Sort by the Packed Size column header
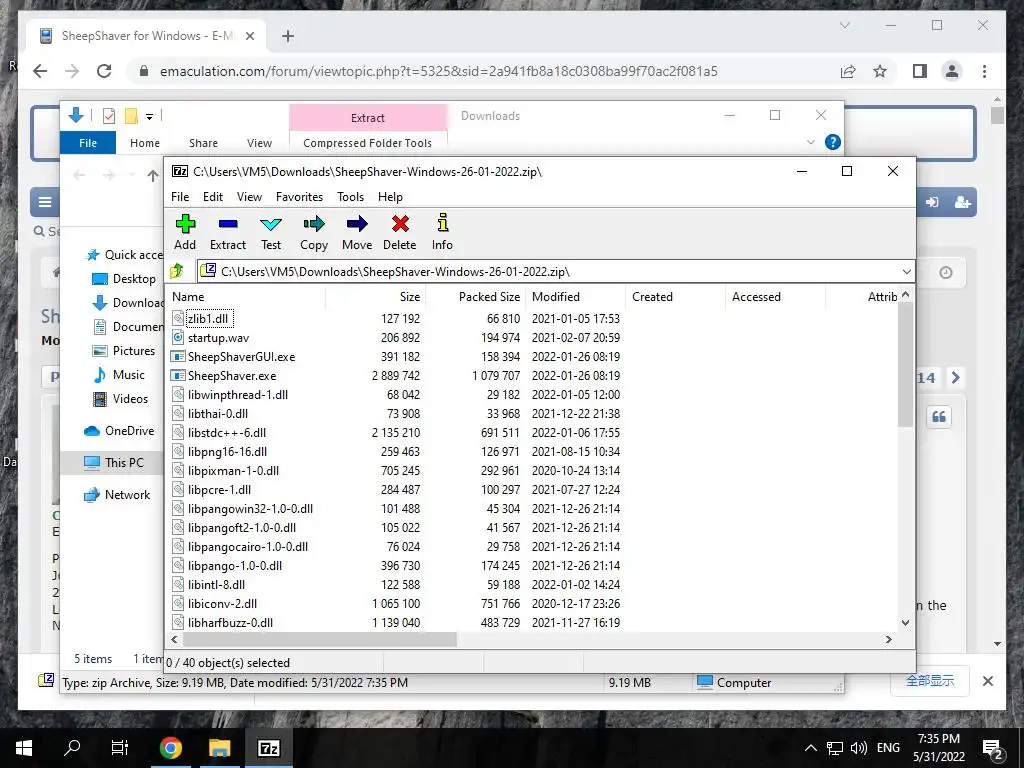 (x=476, y=296)
